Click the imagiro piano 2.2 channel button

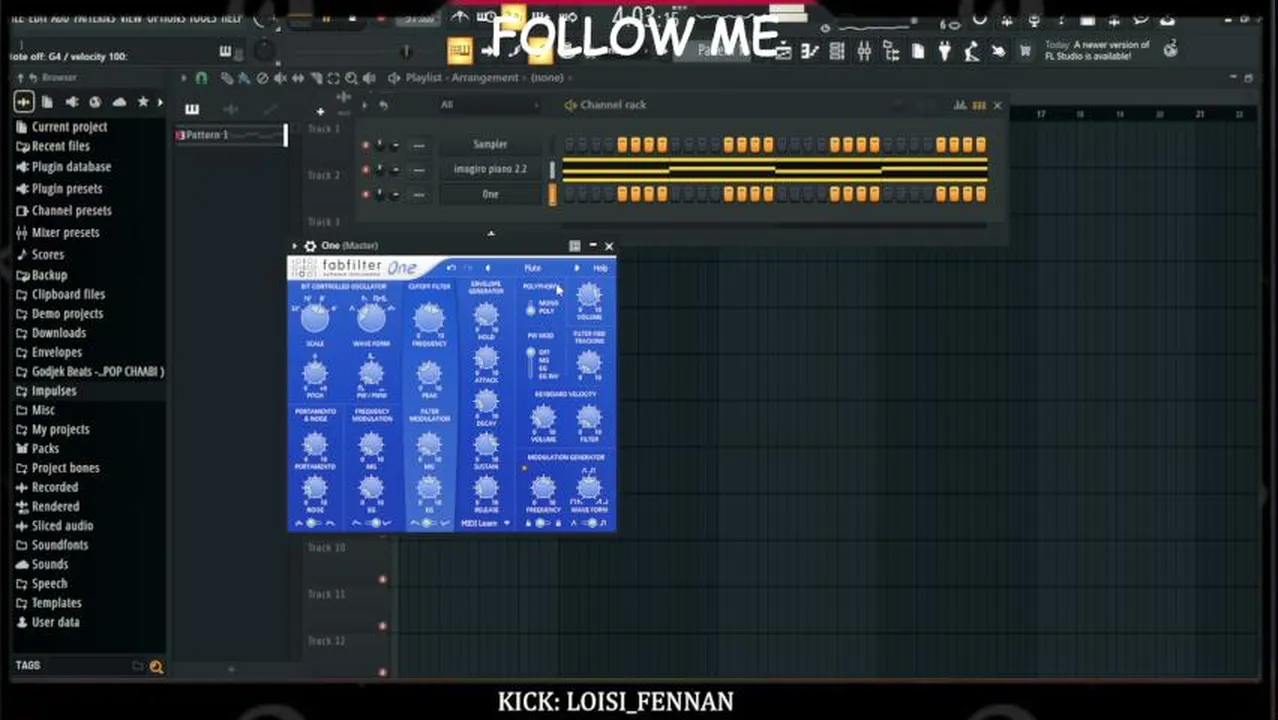pos(490,169)
